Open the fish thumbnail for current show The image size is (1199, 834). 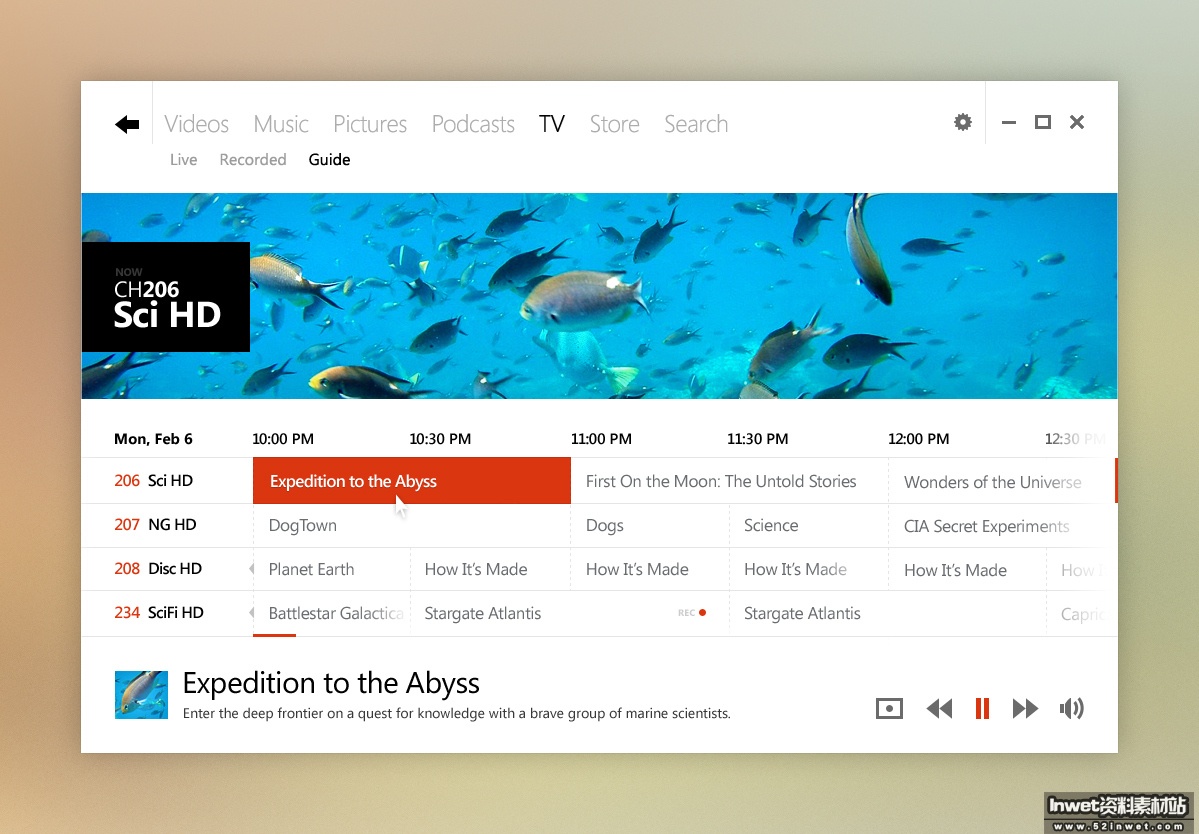click(x=141, y=695)
